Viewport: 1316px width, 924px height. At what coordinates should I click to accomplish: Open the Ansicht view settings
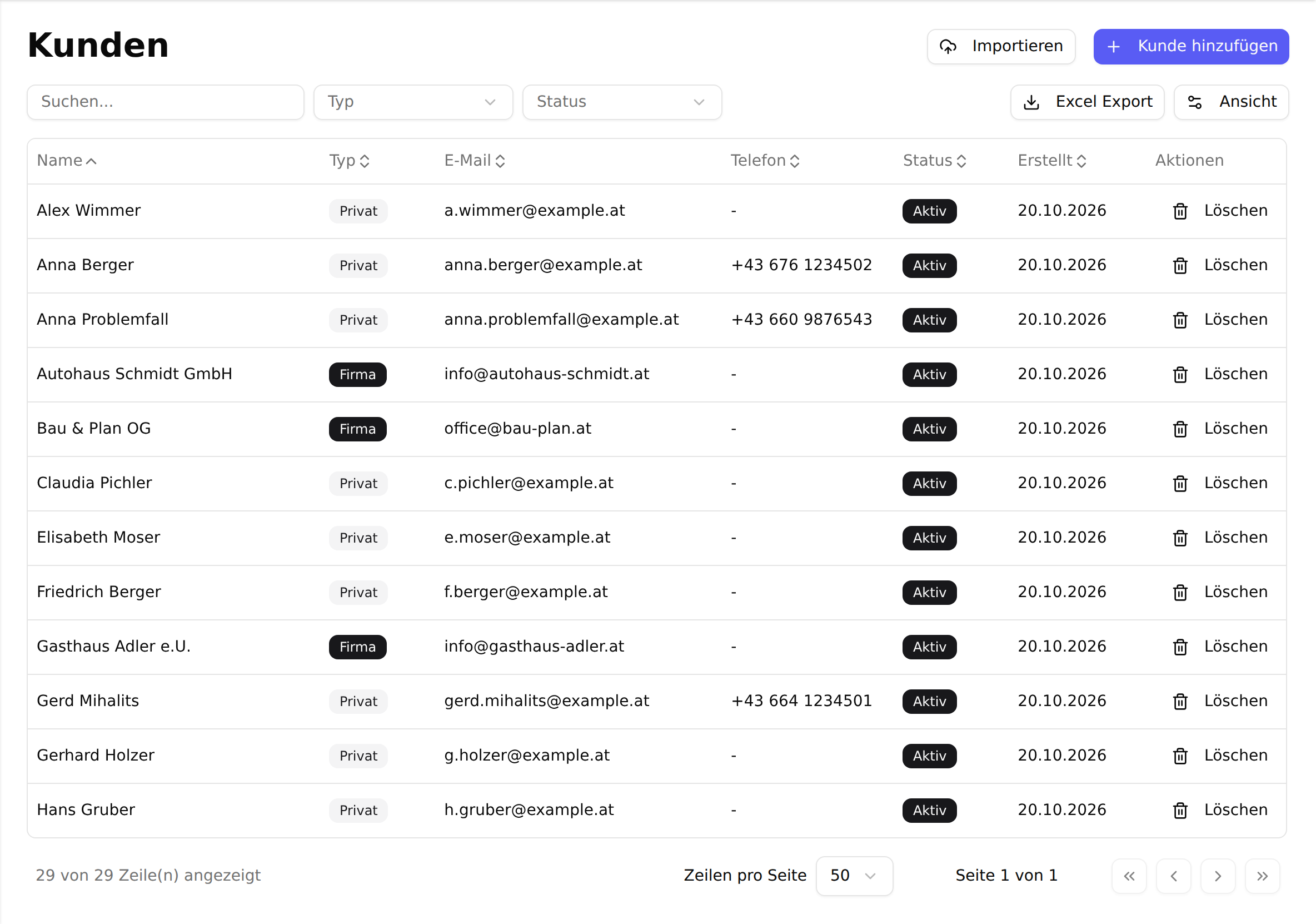1231,102
